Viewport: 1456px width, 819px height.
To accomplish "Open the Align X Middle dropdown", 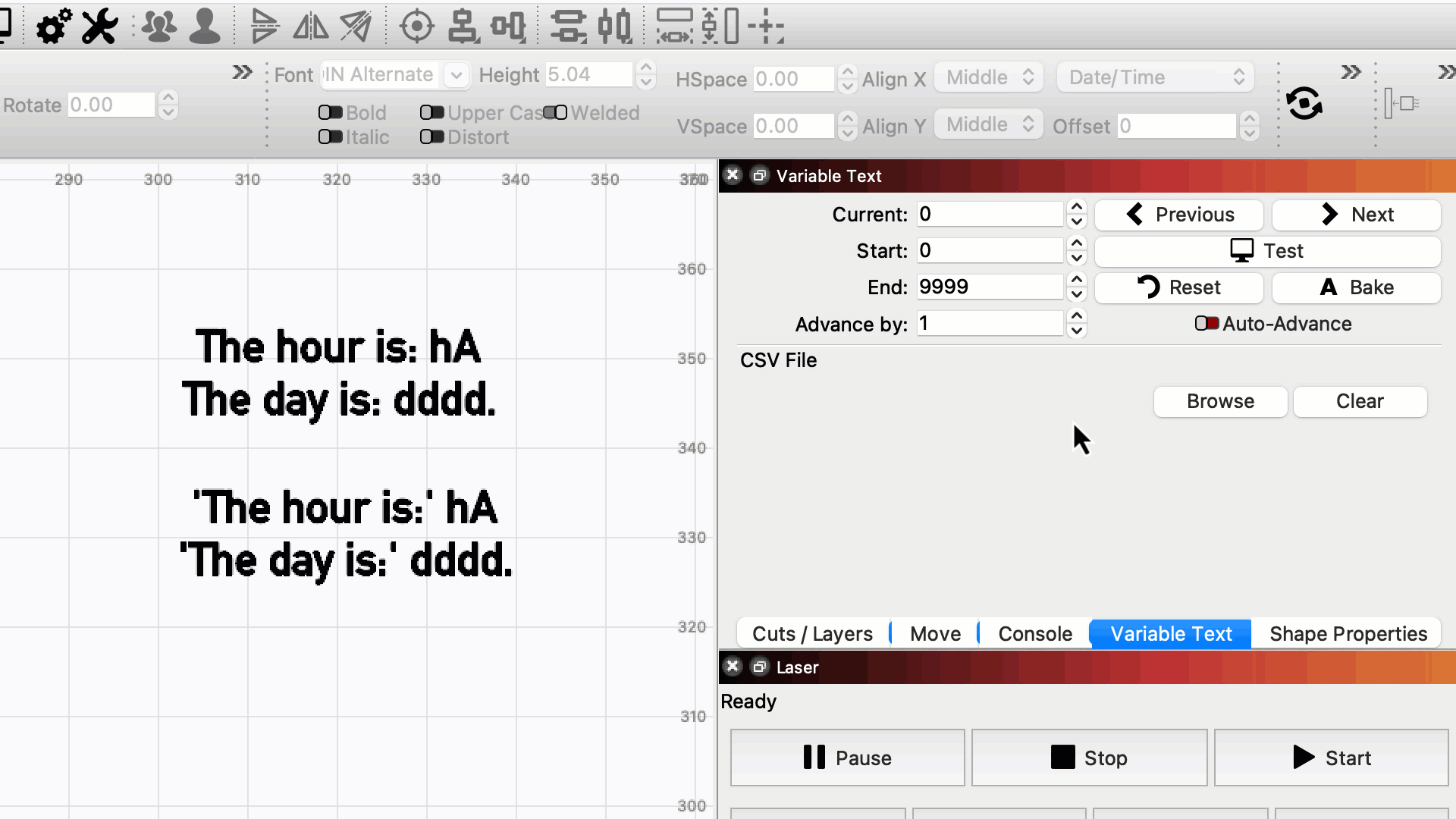I will coord(988,77).
